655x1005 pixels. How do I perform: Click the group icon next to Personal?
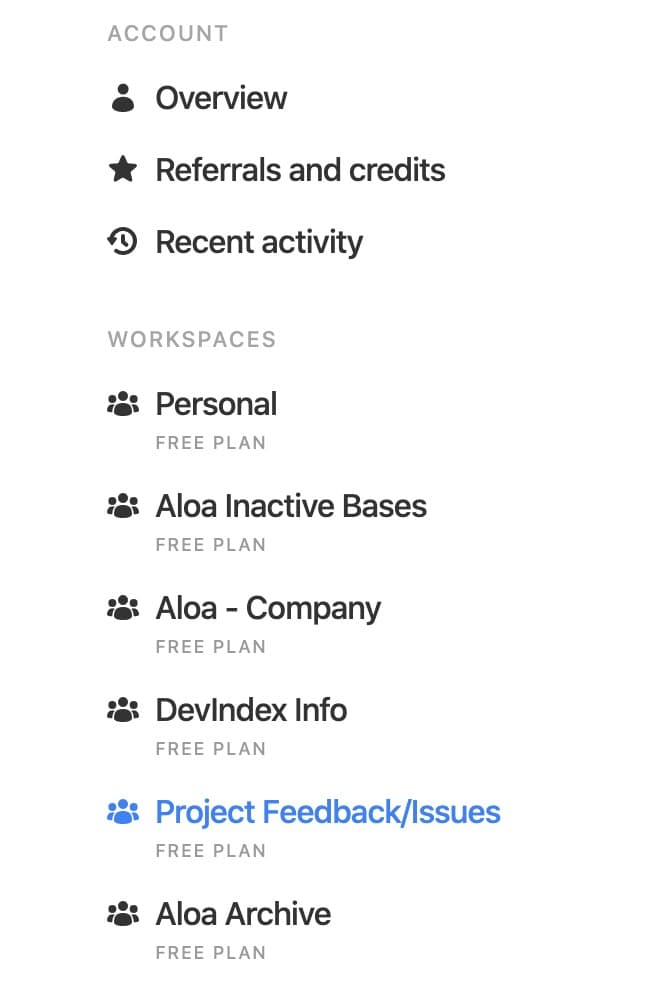click(x=122, y=404)
